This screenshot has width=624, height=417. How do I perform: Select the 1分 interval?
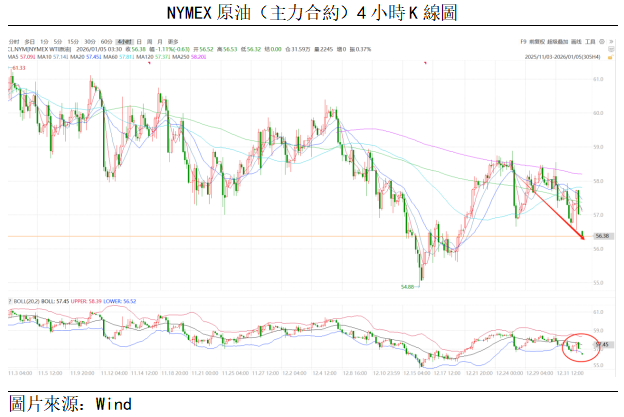pyautogui.click(x=45, y=41)
